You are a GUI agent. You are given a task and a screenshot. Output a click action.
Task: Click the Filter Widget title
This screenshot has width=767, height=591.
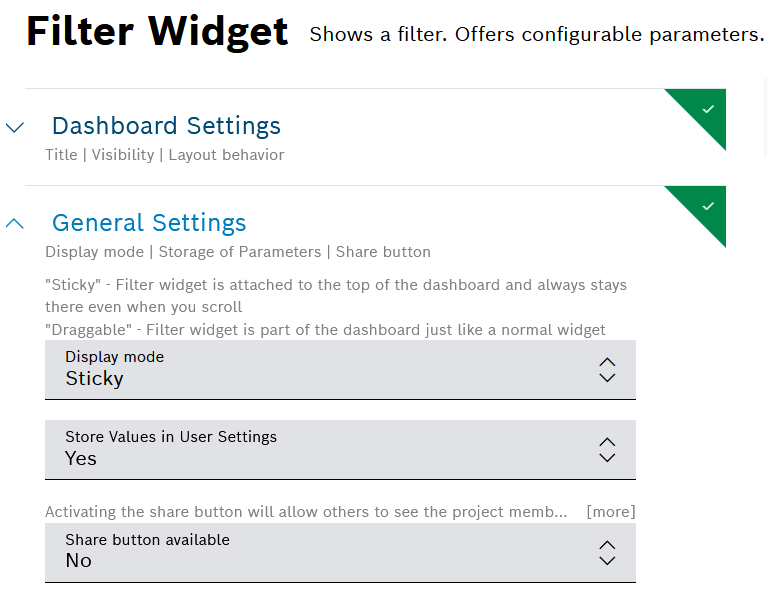(157, 32)
